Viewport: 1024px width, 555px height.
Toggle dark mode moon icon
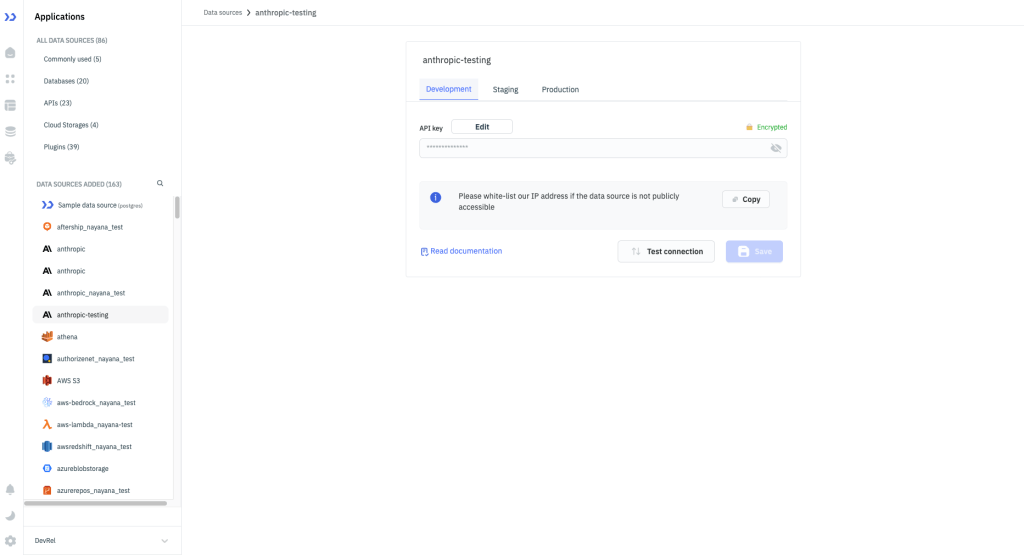10,516
